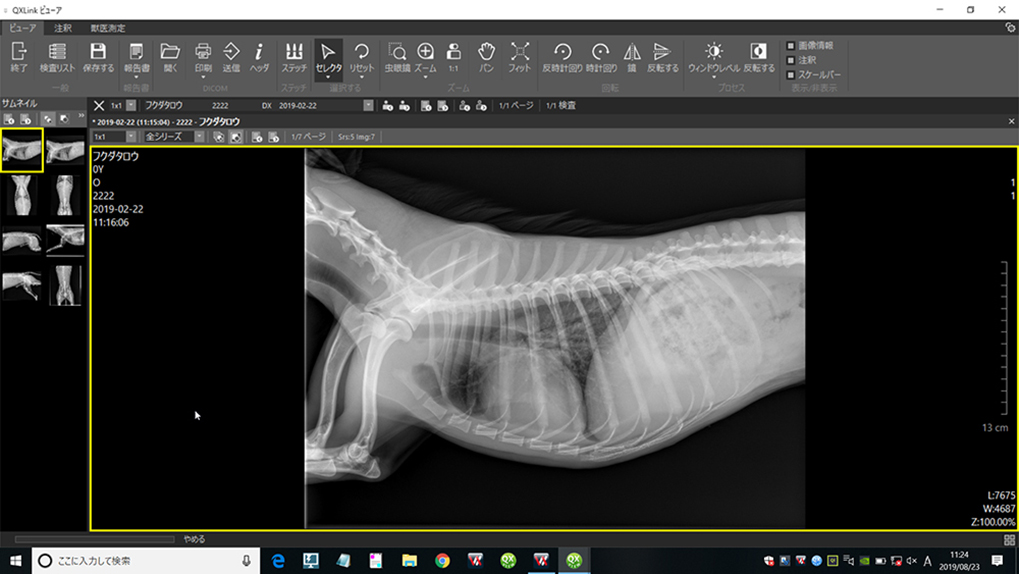Open the 検査リスト exam list
This screenshot has height=574, width=1019.
point(57,56)
